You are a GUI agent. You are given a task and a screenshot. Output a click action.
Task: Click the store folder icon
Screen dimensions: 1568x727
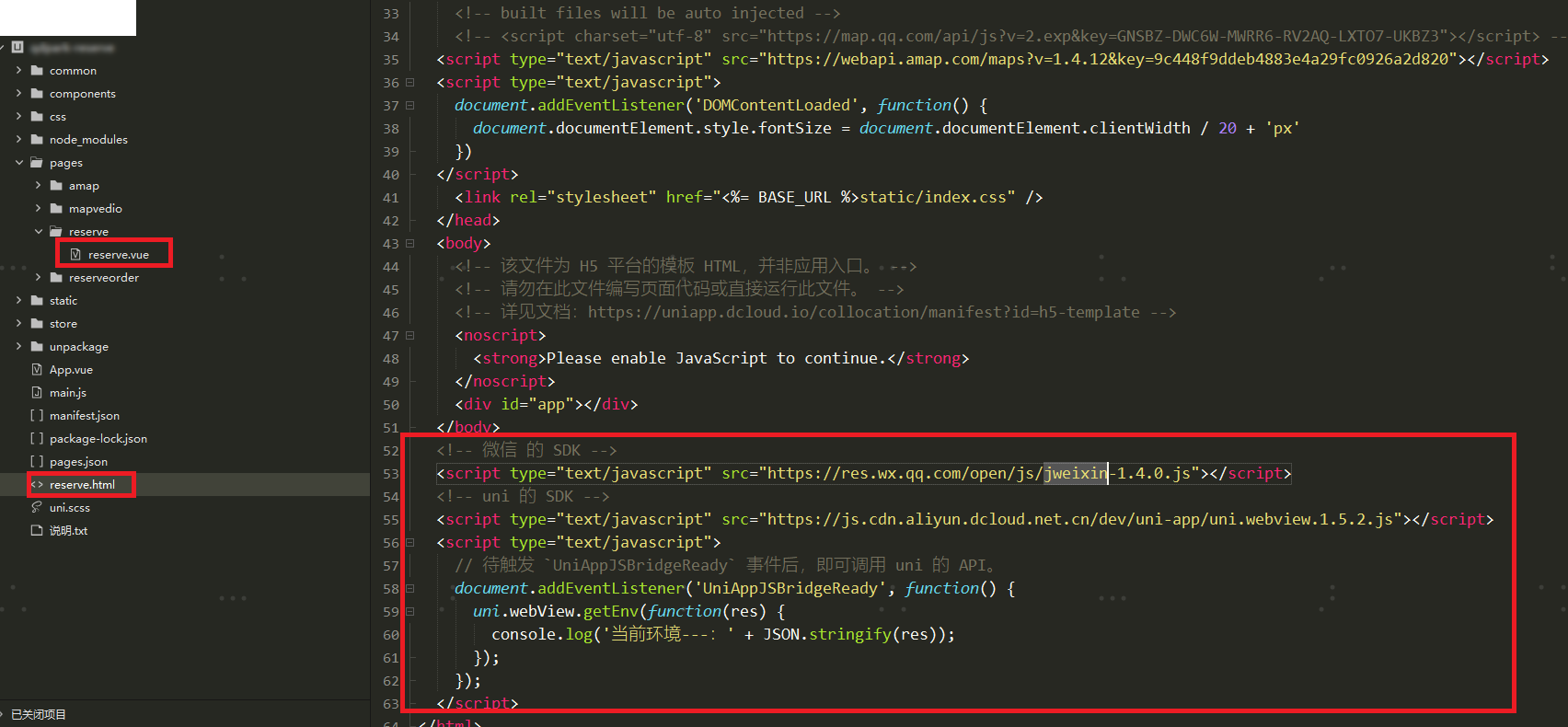point(37,323)
